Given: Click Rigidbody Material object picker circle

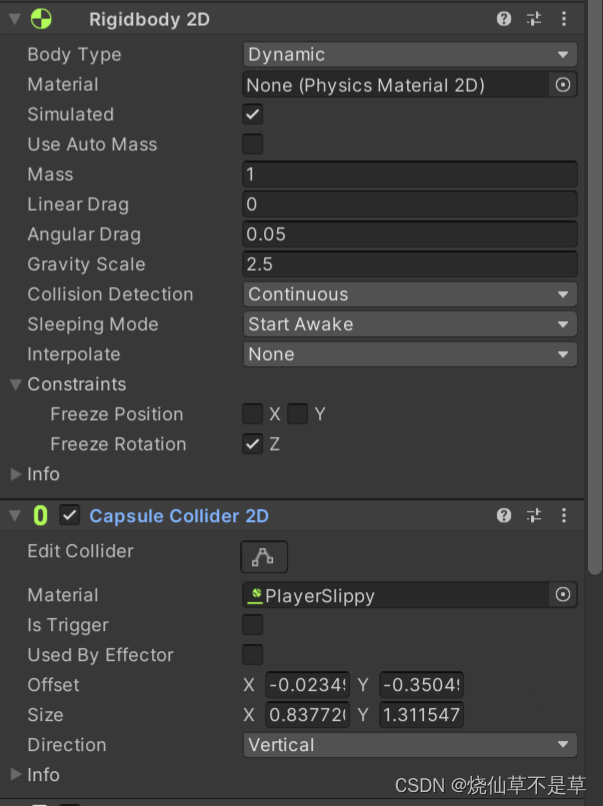Looking at the screenshot, I should [x=563, y=85].
